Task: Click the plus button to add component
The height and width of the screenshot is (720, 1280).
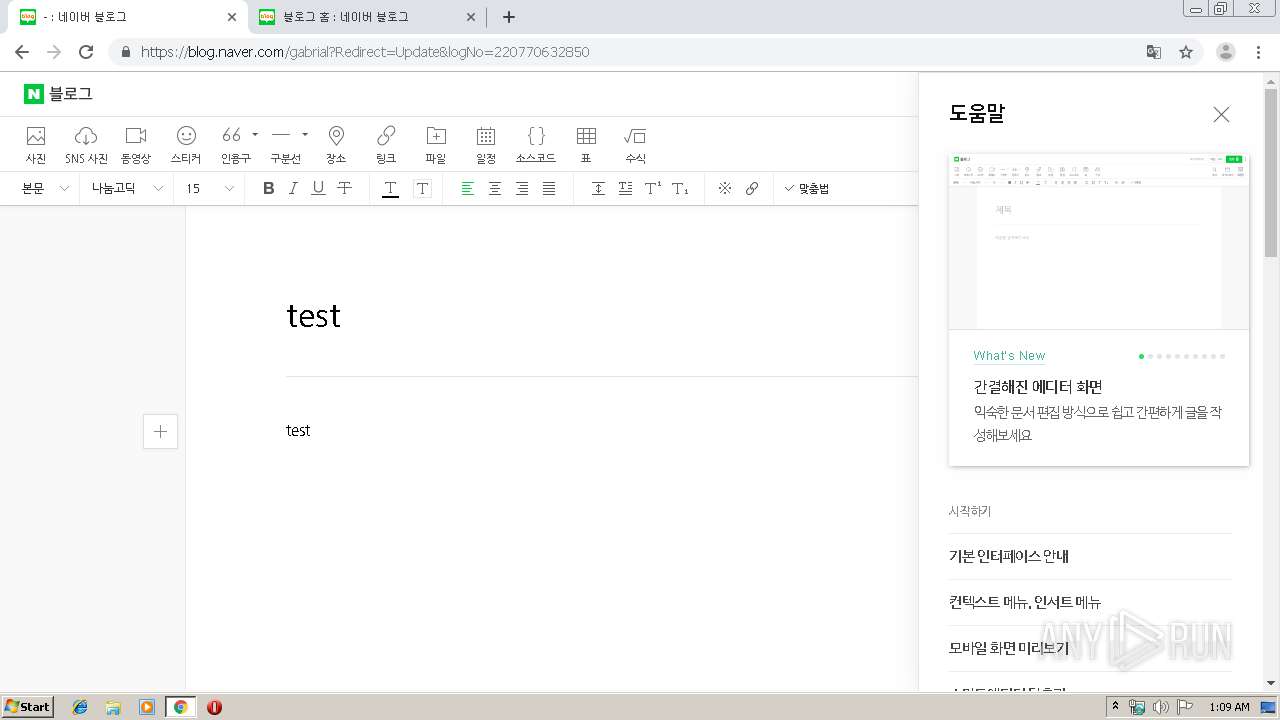Action: [x=161, y=431]
